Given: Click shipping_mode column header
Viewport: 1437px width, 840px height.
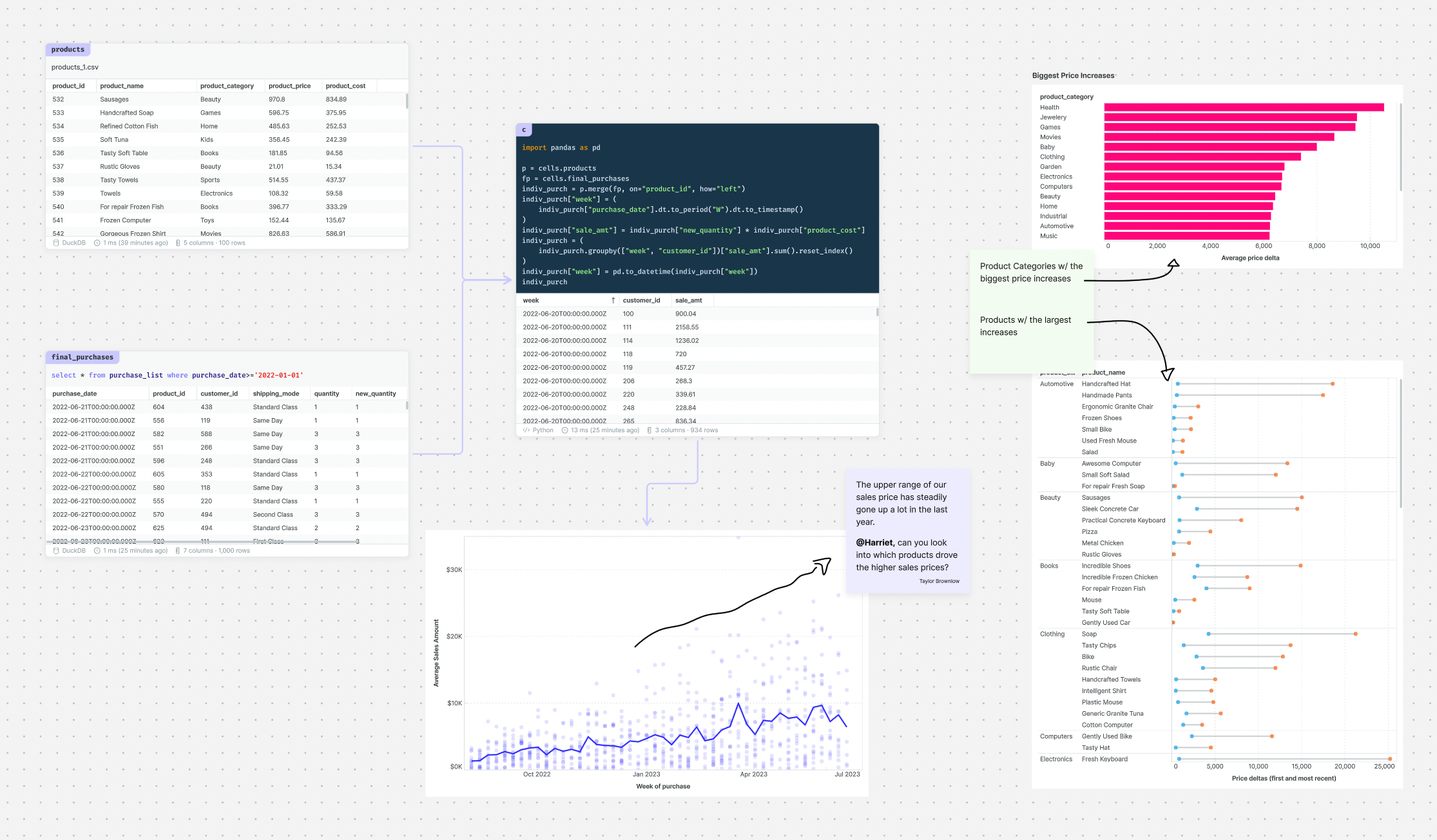Looking at the screenshot, I should (x=276, y=394).
